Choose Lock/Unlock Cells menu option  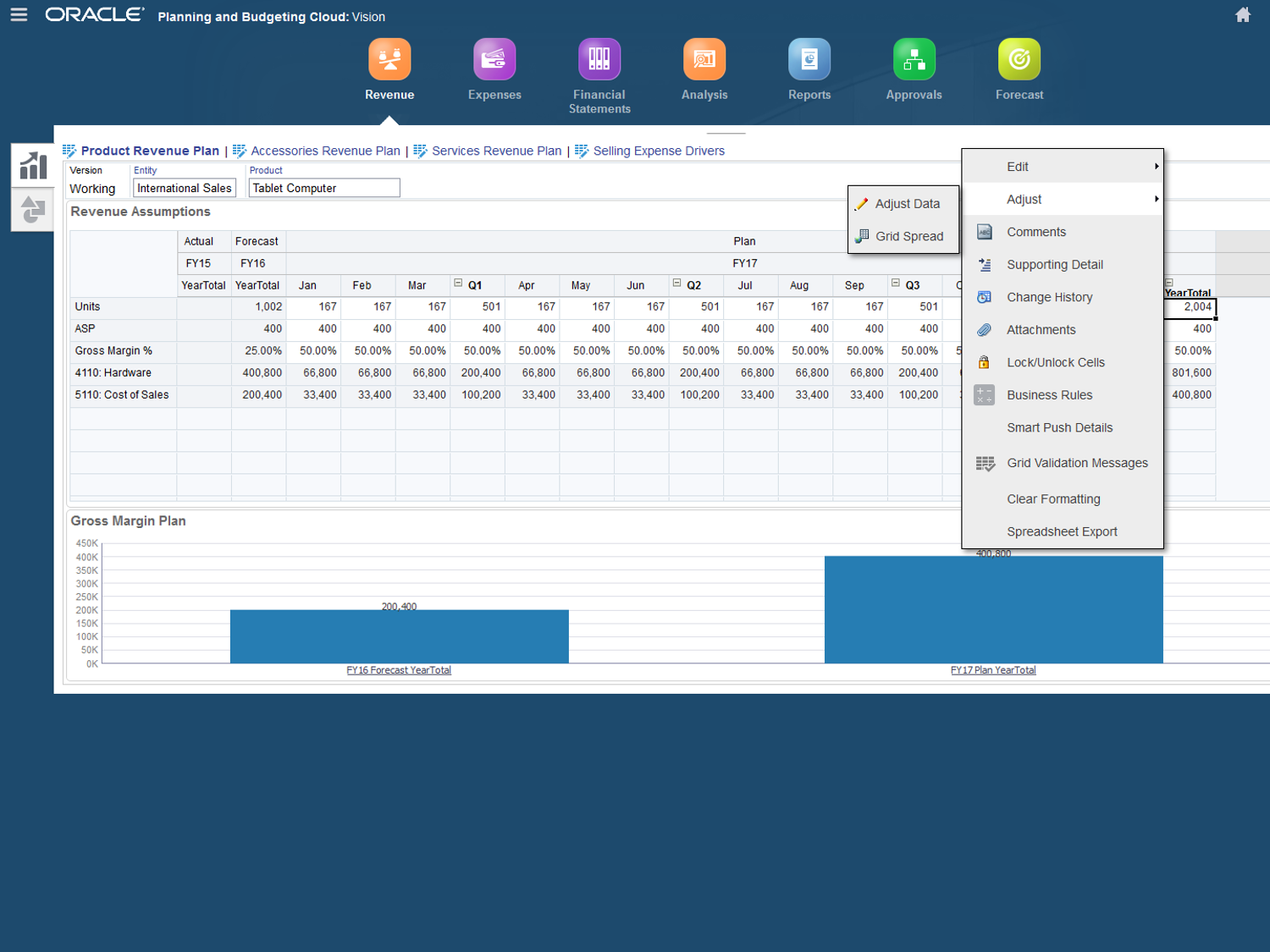click(1055, 362)
